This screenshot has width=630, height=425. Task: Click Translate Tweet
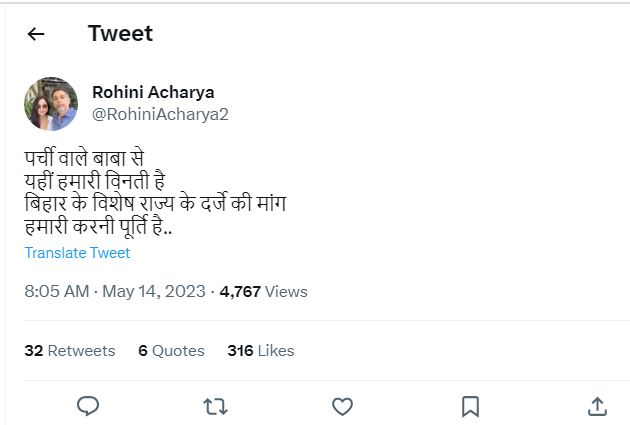[x=77, y=253]
